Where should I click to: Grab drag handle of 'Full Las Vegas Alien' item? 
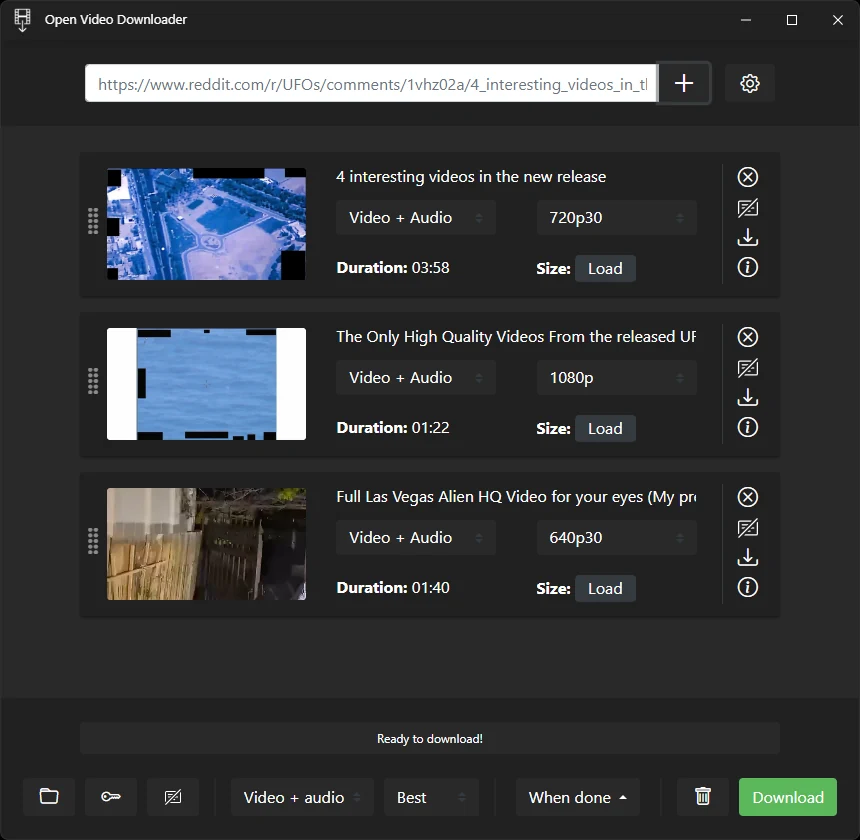tap(93, 541)
